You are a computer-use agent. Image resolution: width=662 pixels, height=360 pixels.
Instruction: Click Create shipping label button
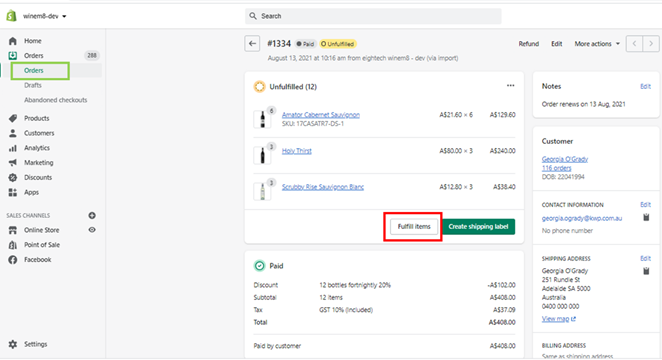coord(478,227)
